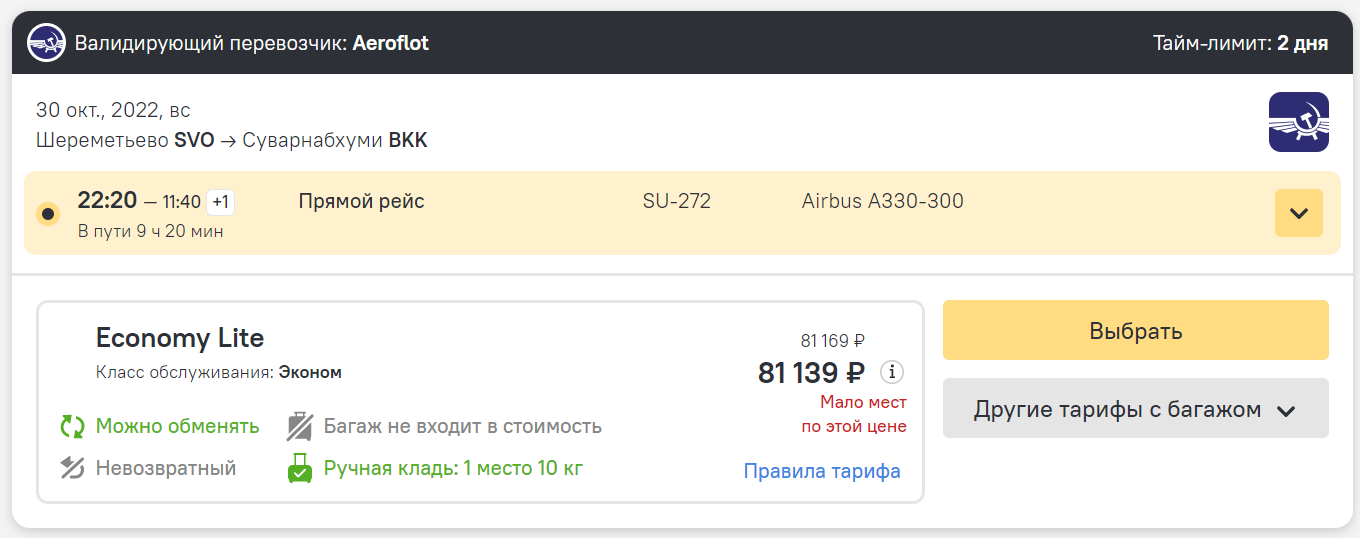Image resolution: width=1360 pixels, height=538 pixels.
Task: Click the "Economy Lite" fare title
Action: (180, 338)
